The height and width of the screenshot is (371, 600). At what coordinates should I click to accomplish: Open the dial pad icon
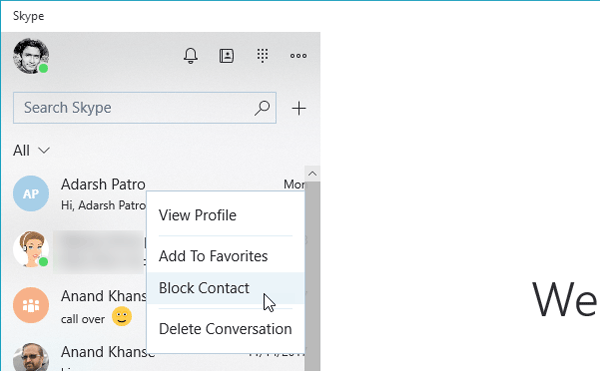[x=262, y=56]
